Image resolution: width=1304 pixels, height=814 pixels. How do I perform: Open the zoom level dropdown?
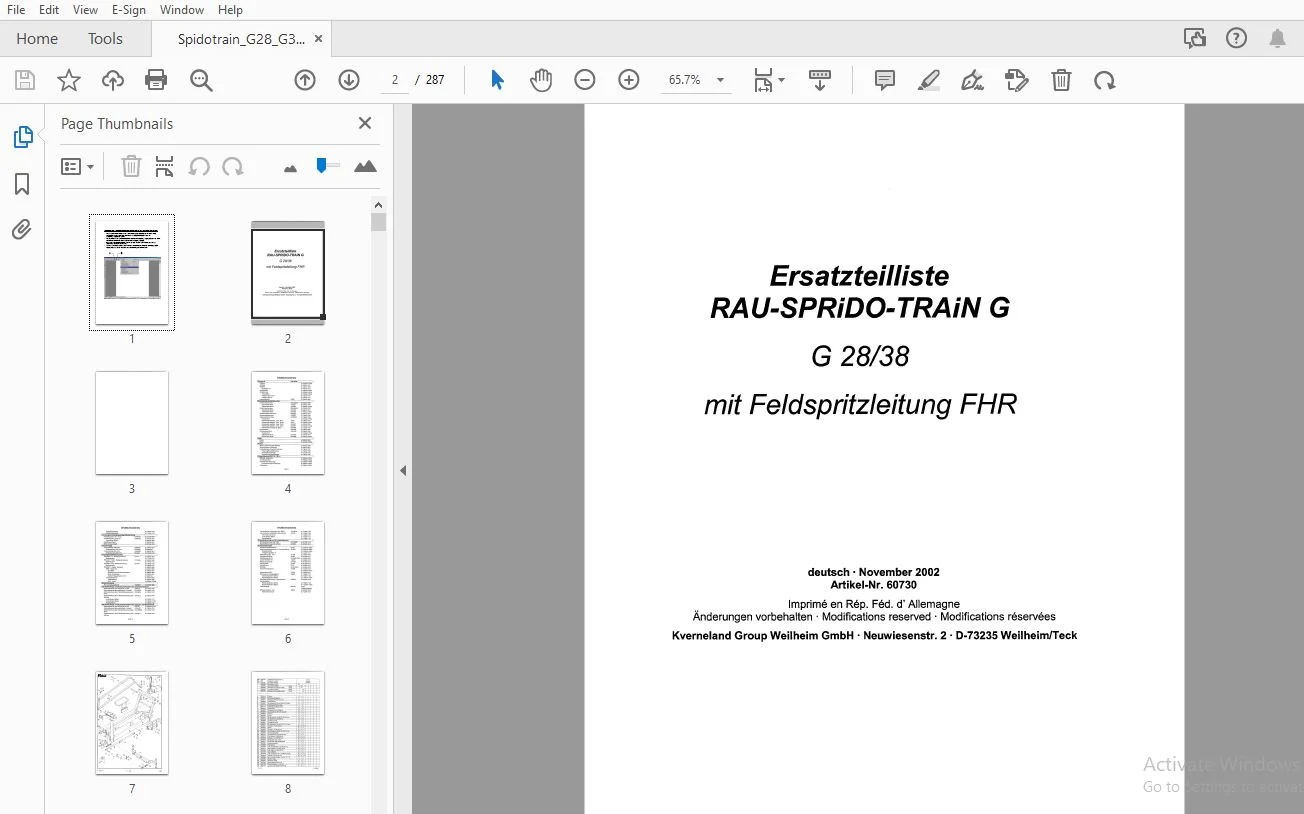tap(721, 80)
